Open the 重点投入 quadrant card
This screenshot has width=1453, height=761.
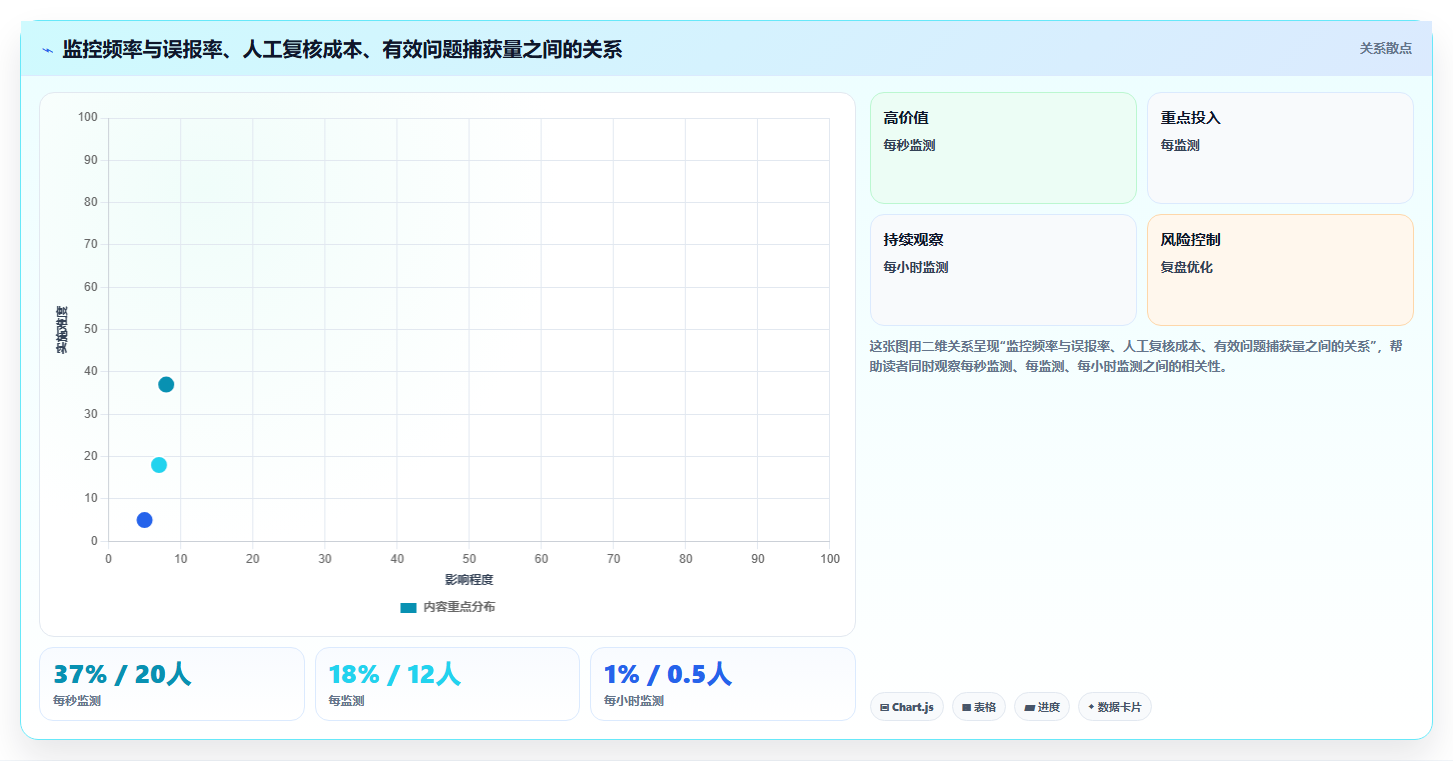1280,148
